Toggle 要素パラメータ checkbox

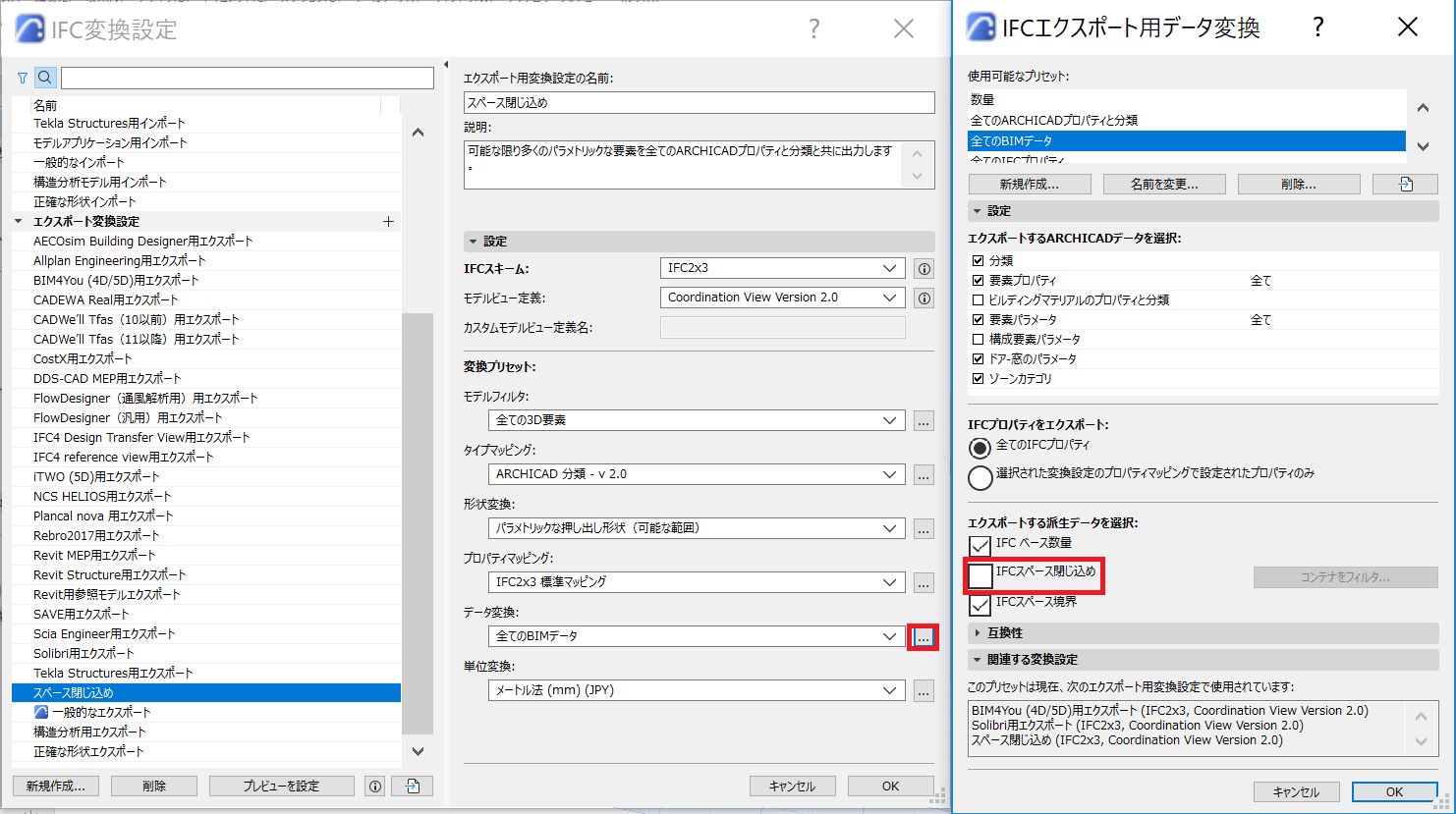pyautogui.click(x=978, y=319)
